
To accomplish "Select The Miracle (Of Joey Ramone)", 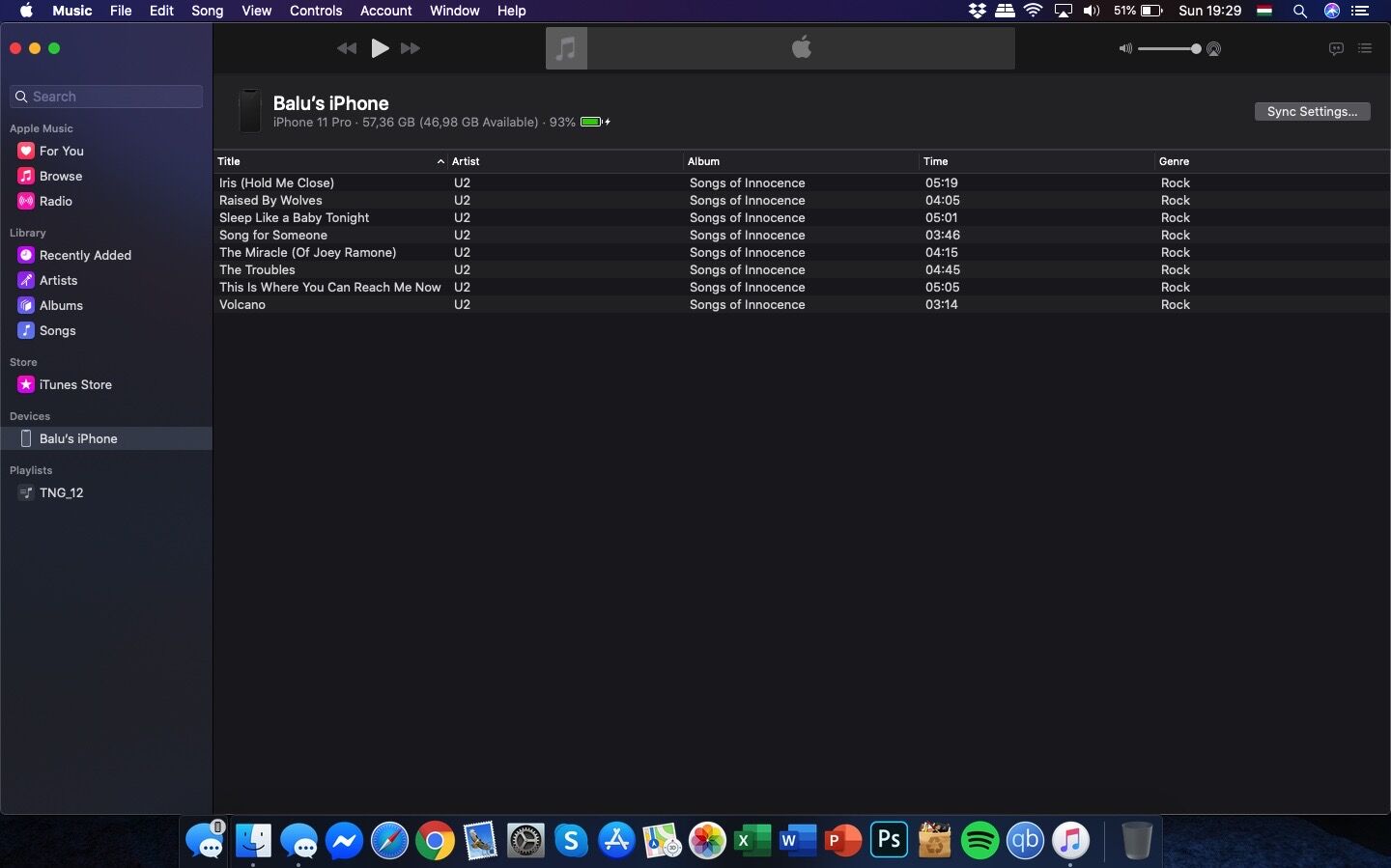I will click(x=801, y=252).
